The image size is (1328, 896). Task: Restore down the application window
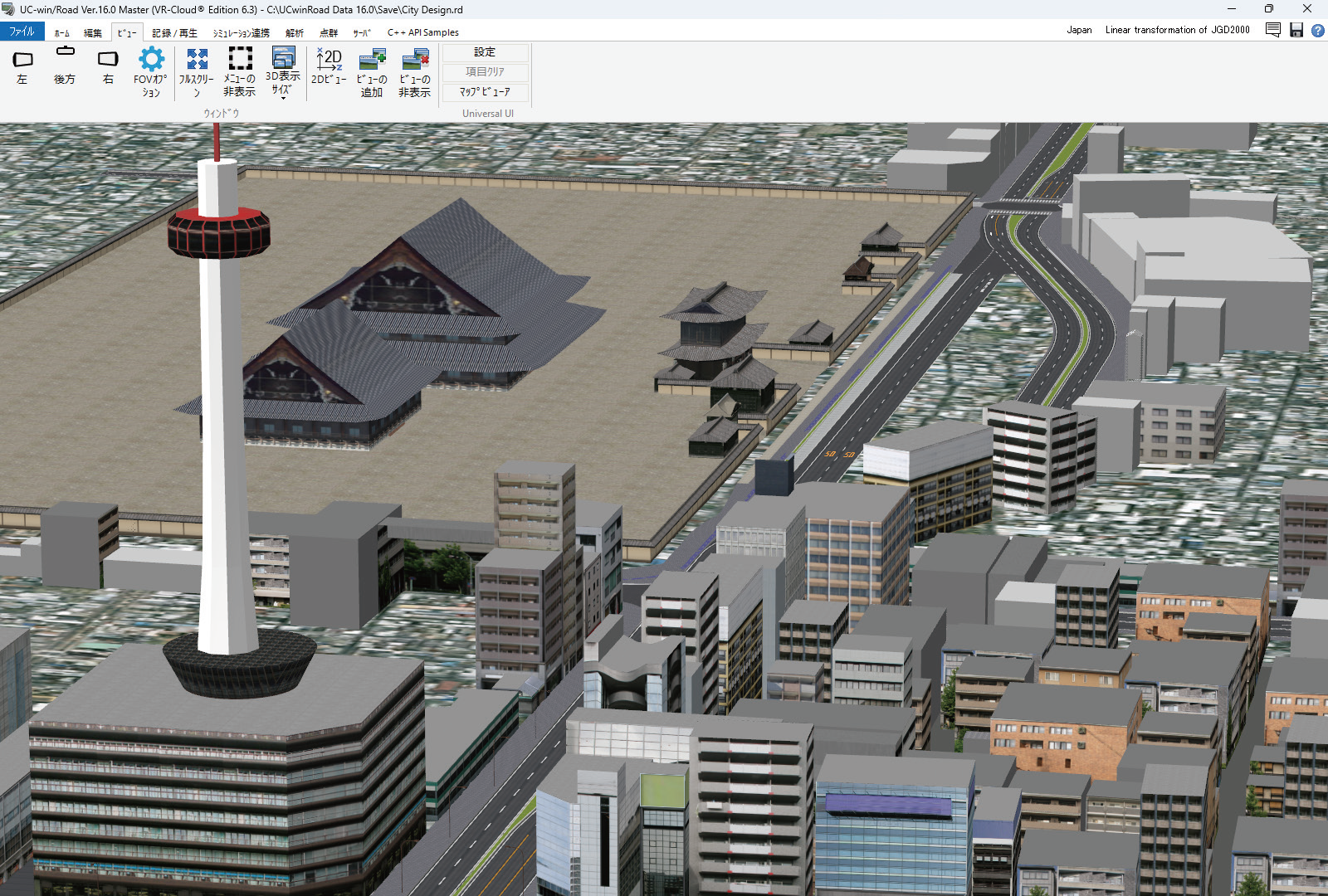[1269, 9]
